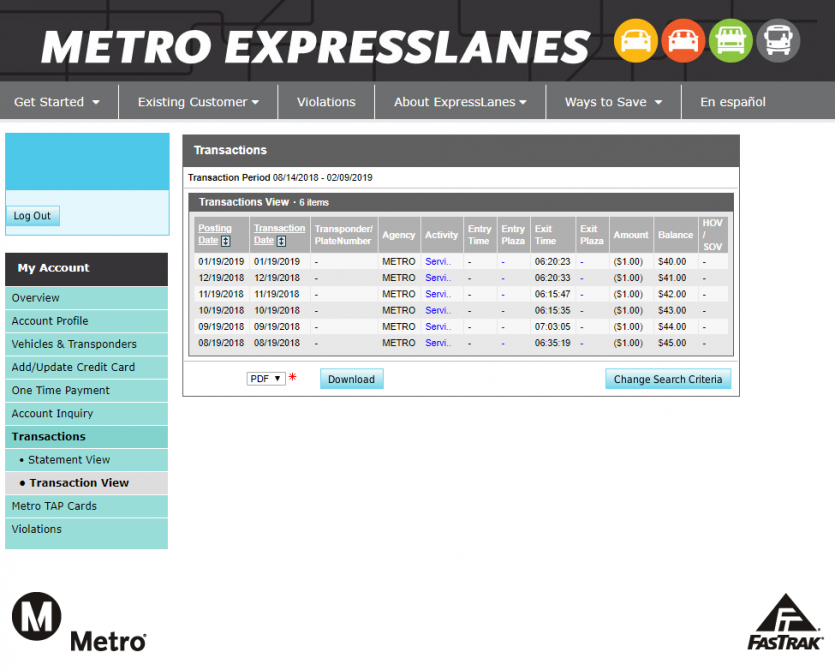The width and height of the screenshot is (835, 670).
Task: Open the Ways to Save dropdown
Action: click(613, 102)
